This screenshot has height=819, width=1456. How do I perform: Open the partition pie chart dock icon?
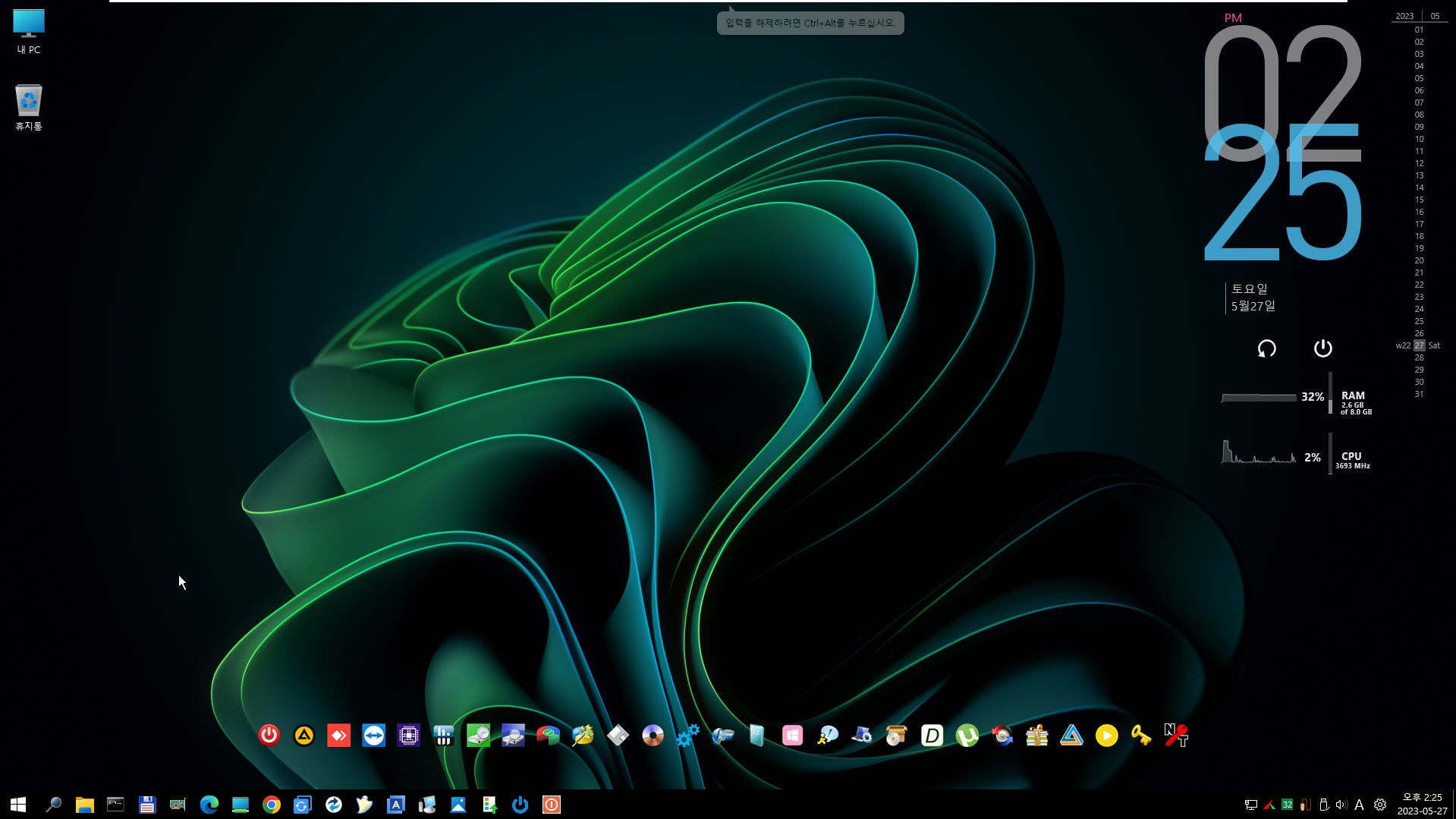click(x=548, y=735)
